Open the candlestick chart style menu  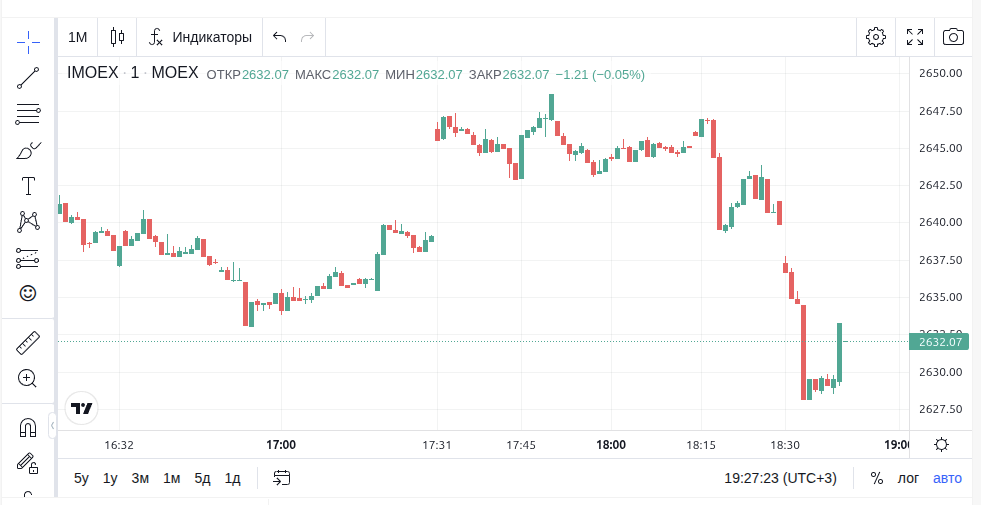coord(117,37)
